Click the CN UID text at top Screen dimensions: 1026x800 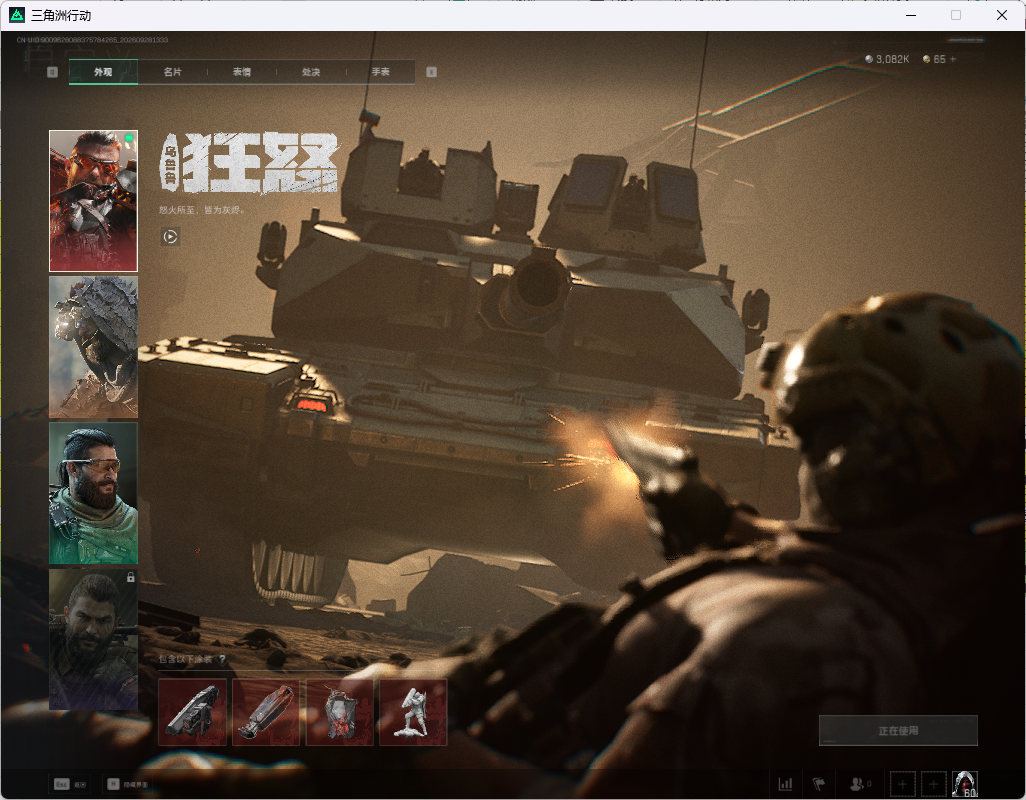click(92, 40)
